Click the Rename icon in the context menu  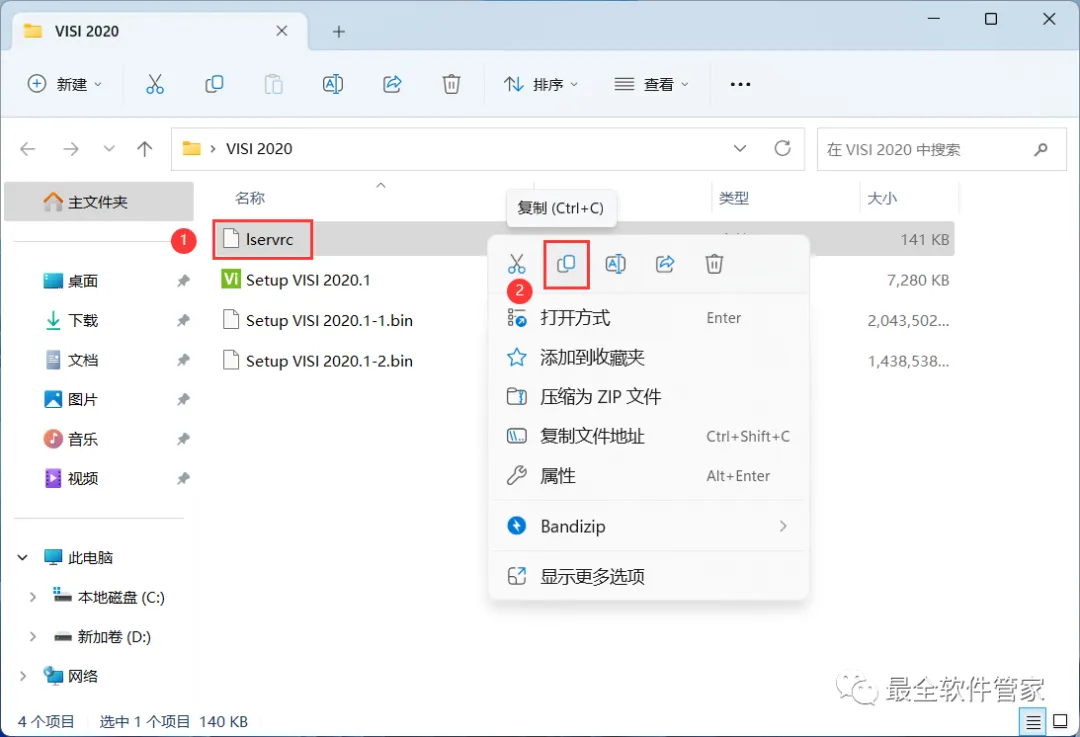click(x=615, y=264)
